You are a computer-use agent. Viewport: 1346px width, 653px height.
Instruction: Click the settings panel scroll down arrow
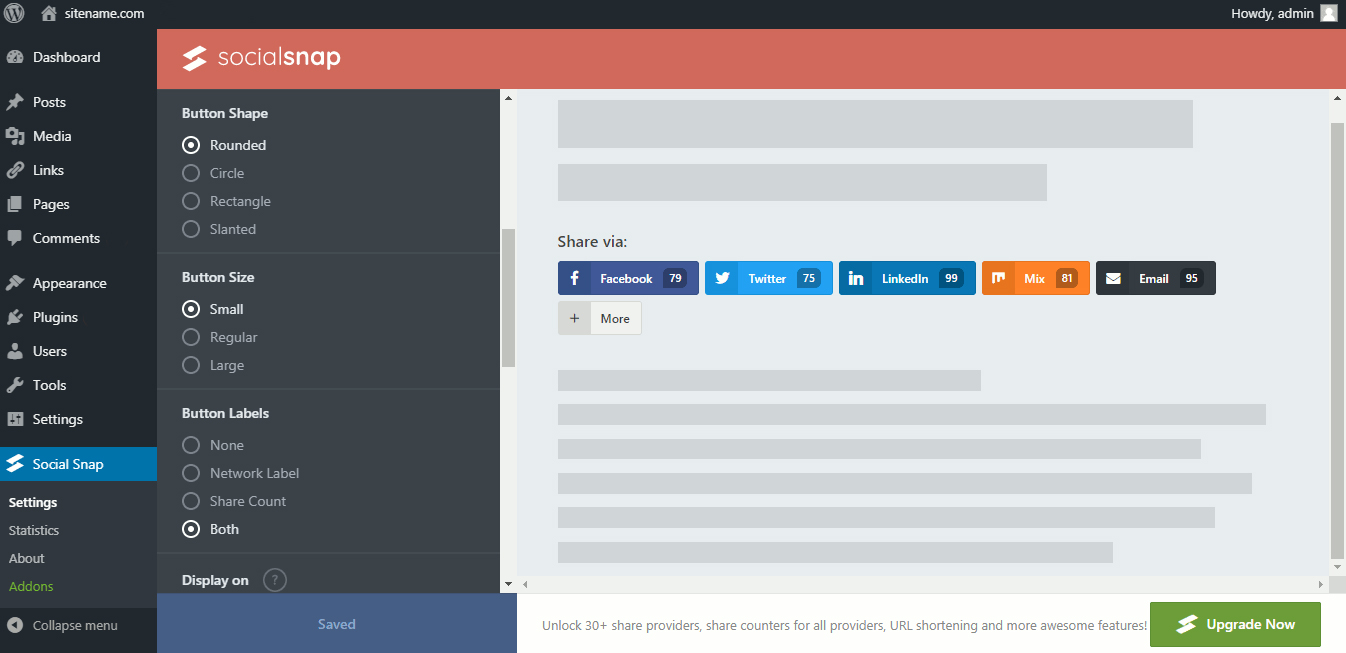tap(508, 583)
